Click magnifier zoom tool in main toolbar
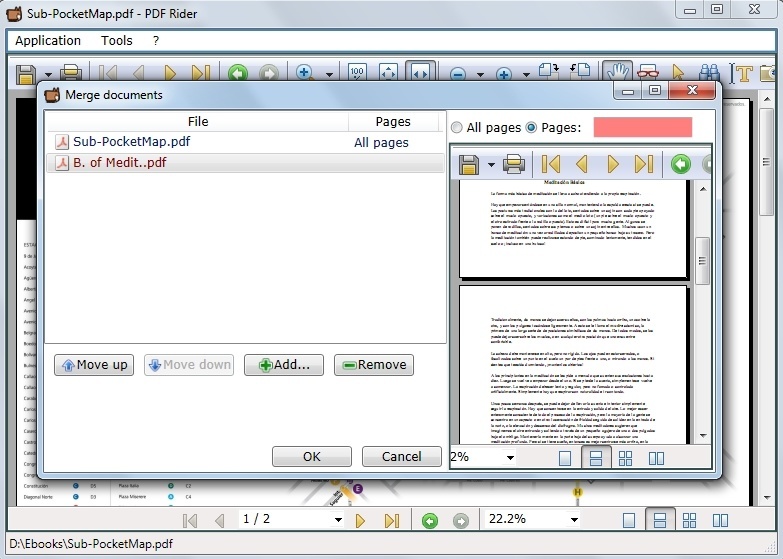Screen dimensions: 783x559 point(305,73)
